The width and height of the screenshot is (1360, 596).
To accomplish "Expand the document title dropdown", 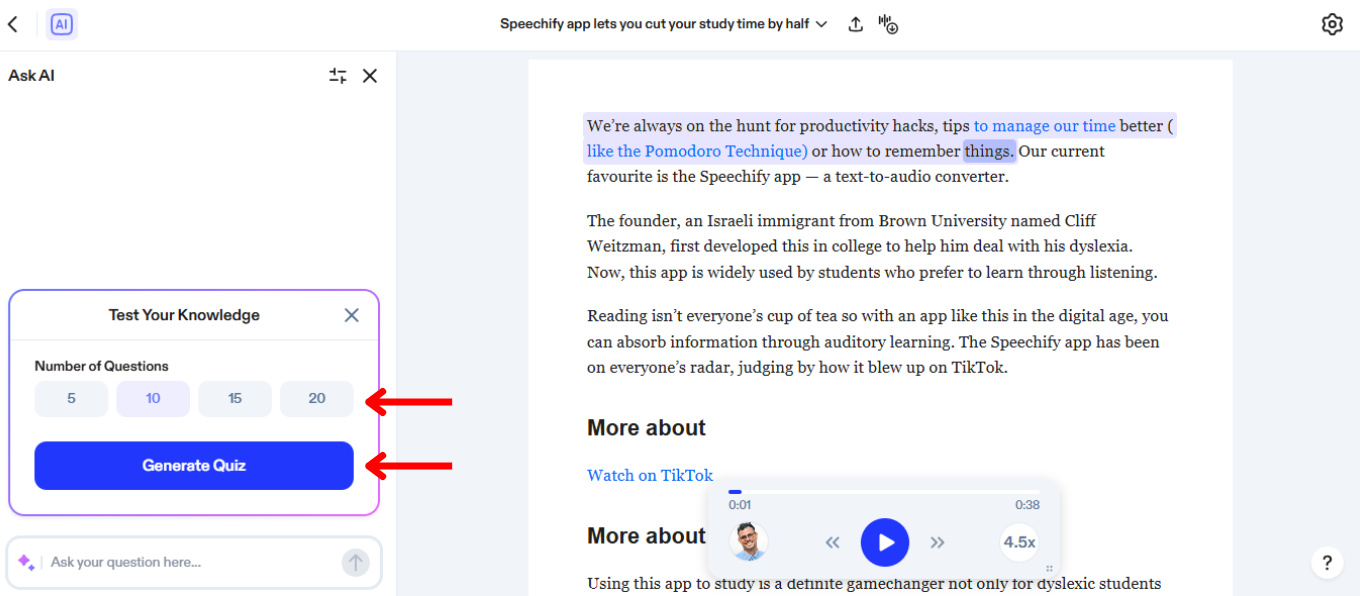I will [821, 24].
